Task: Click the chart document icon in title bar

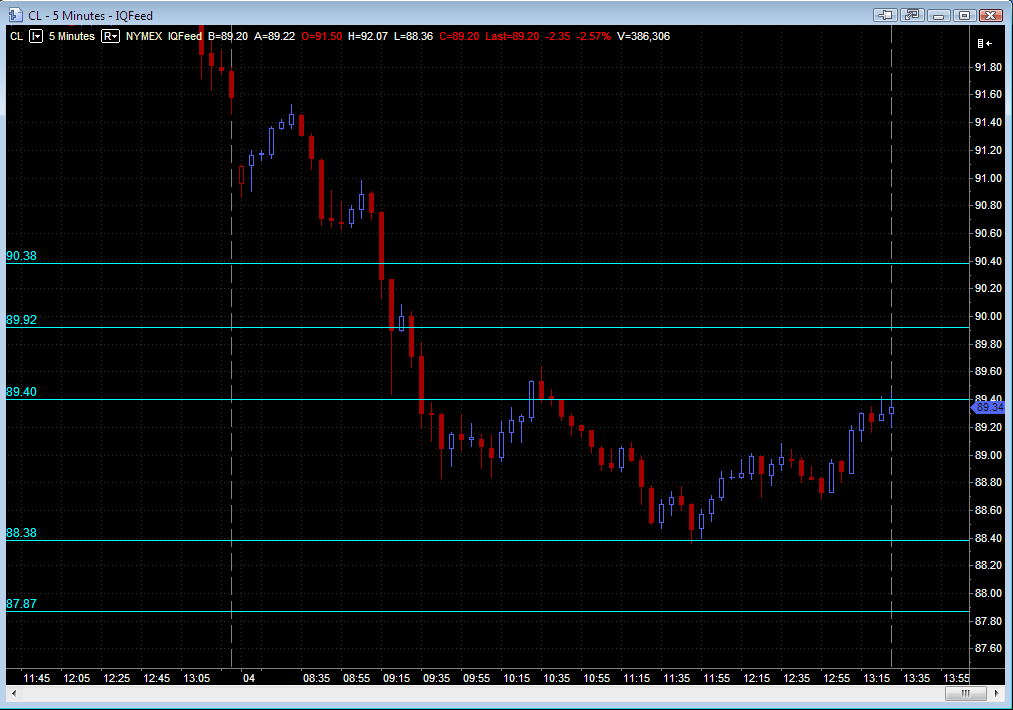Action: (x=16, y=15)
